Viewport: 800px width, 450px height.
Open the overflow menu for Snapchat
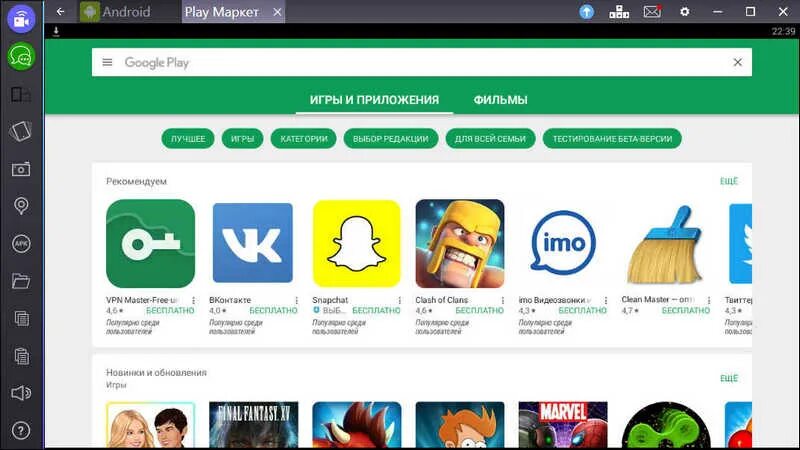click(x=399, y=301)
